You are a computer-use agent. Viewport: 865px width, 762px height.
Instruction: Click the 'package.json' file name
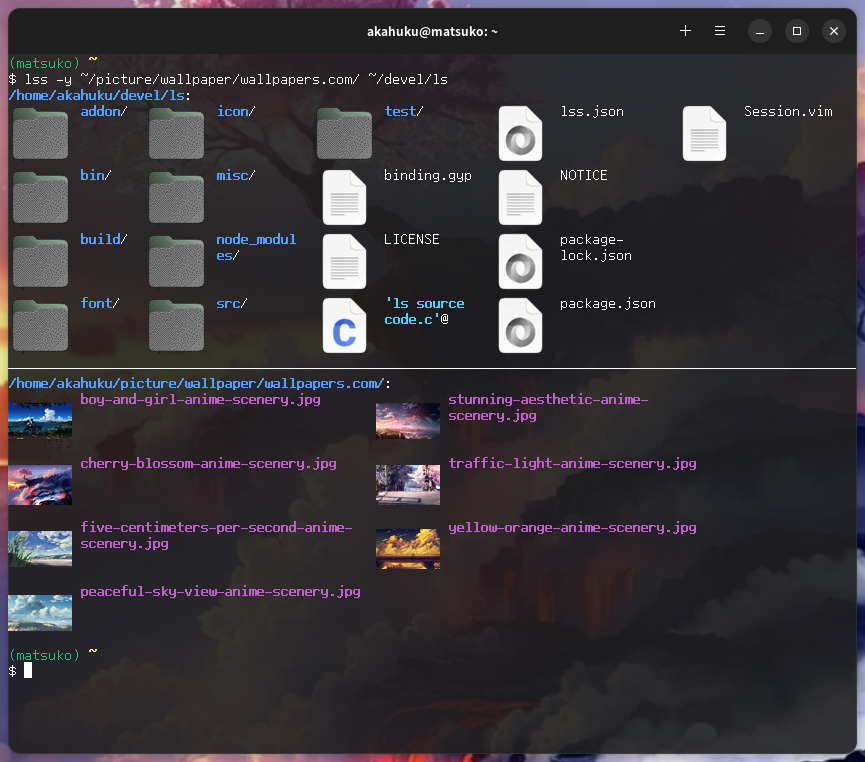pos(608,303)
